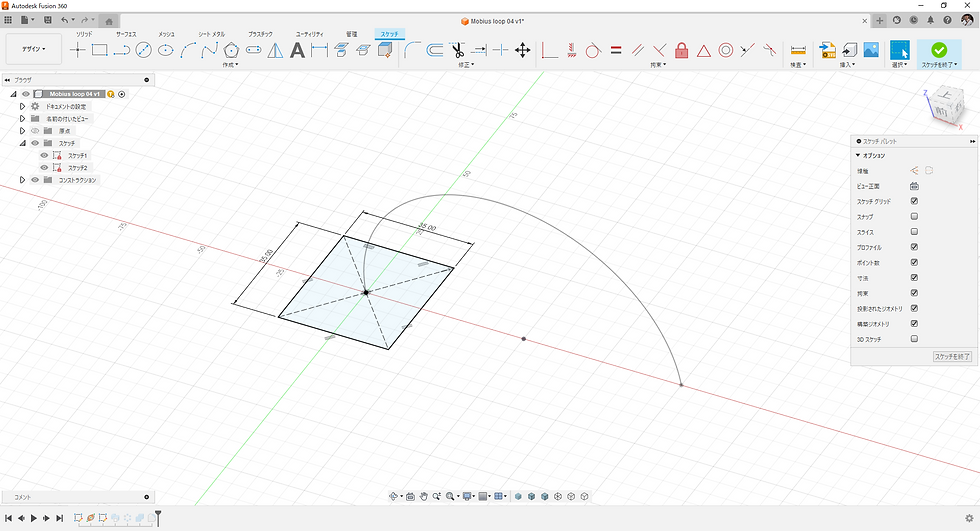The image size is (980, 531).
Task: Select the Fillet tool
Action: (x=412, y=50)
